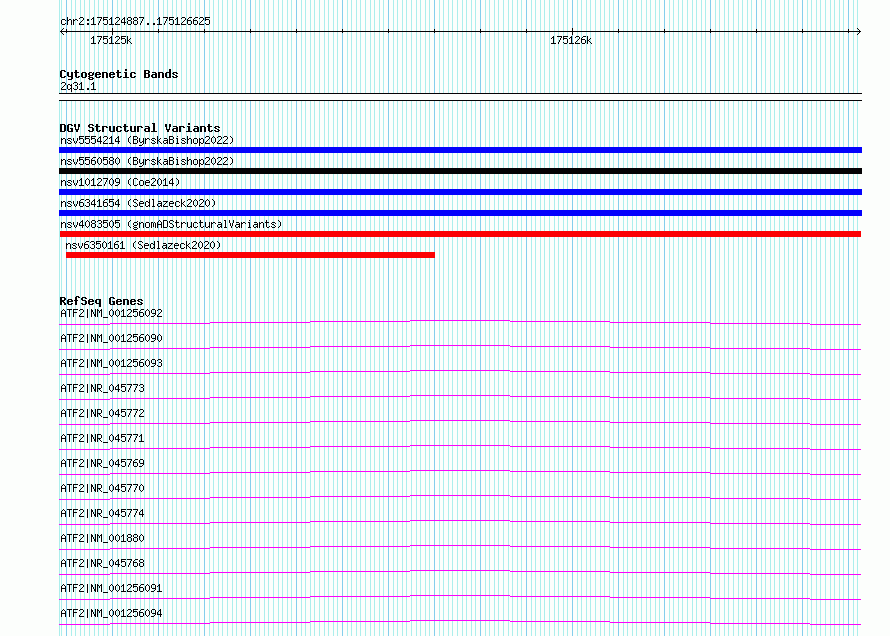Click the nsv5560580 (ByrskaBishop2022) variant label
The height and width of the screenshot is (636, 890).
pos(147,161)
